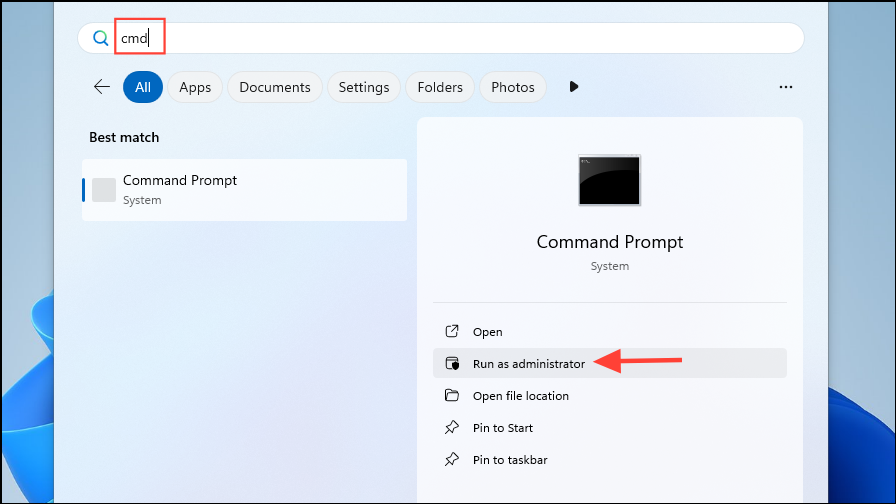Switch to the Folders filter
The image size is (896, 504).
click(x=440, y=87)
